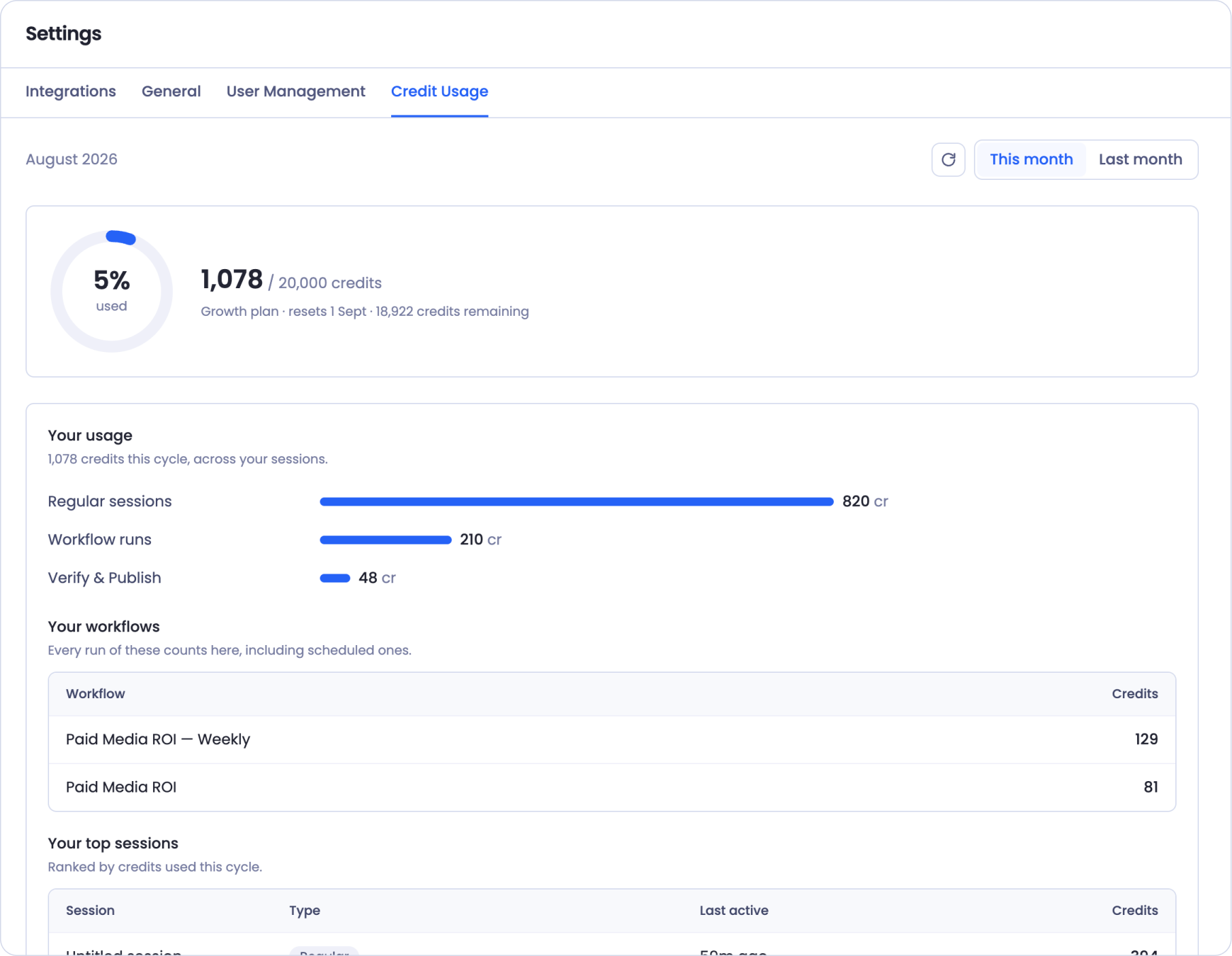
Task: Switch to the Integrations tab
Action: point(71,91)
